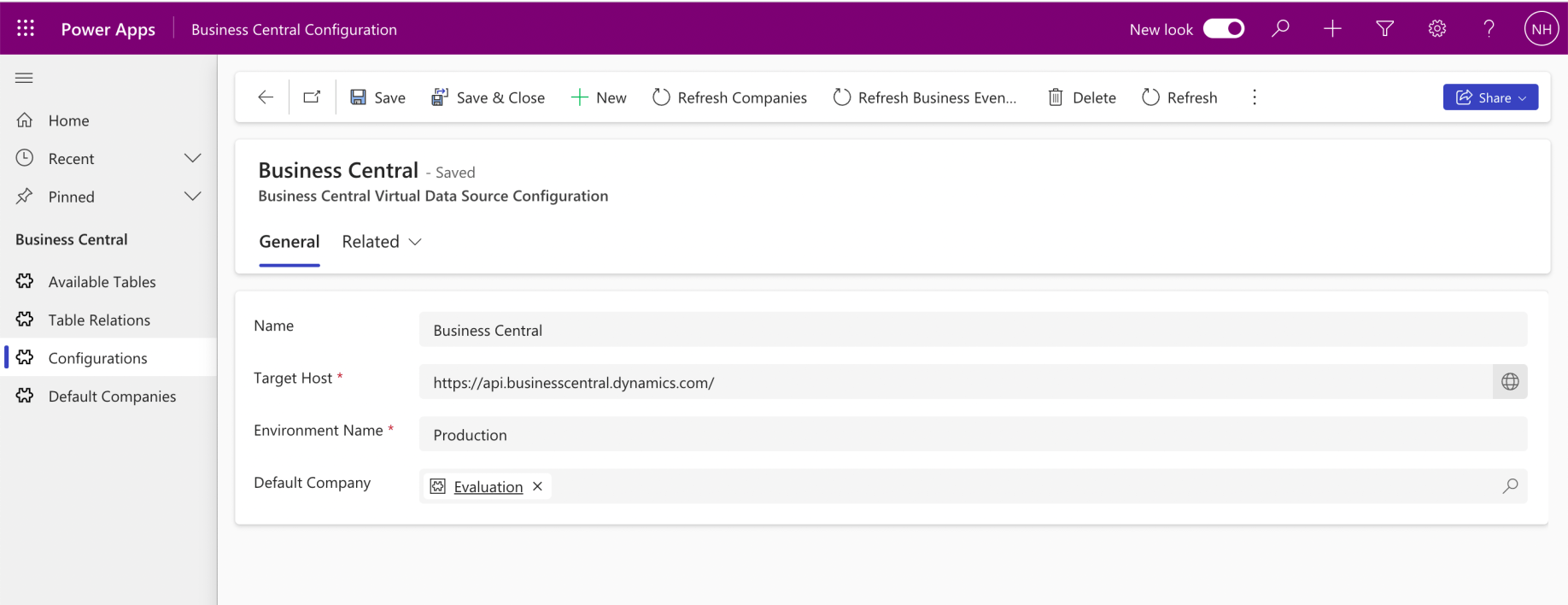
Task: Click Refresh Companies button
Action: coord(729,97)
